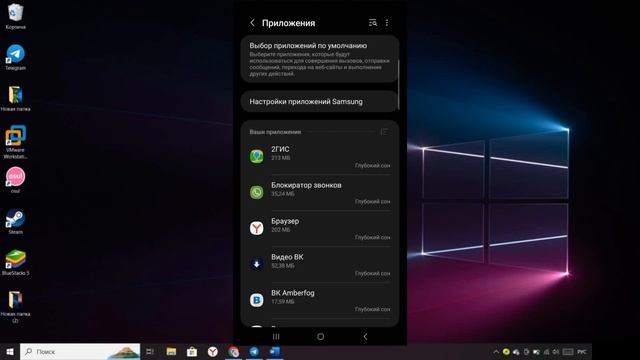Image resolution: width=640 pixels, height=360 pixels.
Task: Open Выбор приложений по умолчанию
Action: click(320, 59)
